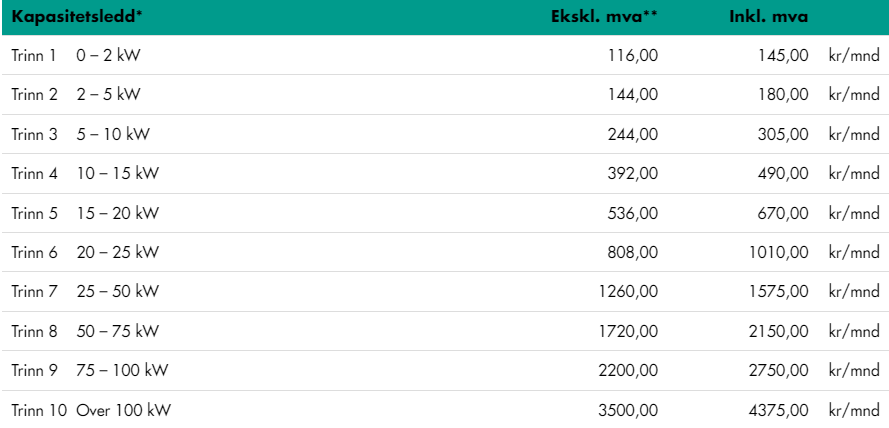This screenshot has width=889, height=428.
Task: Click the 392,00 excl. VAT price
Action: tap(635, 173)
